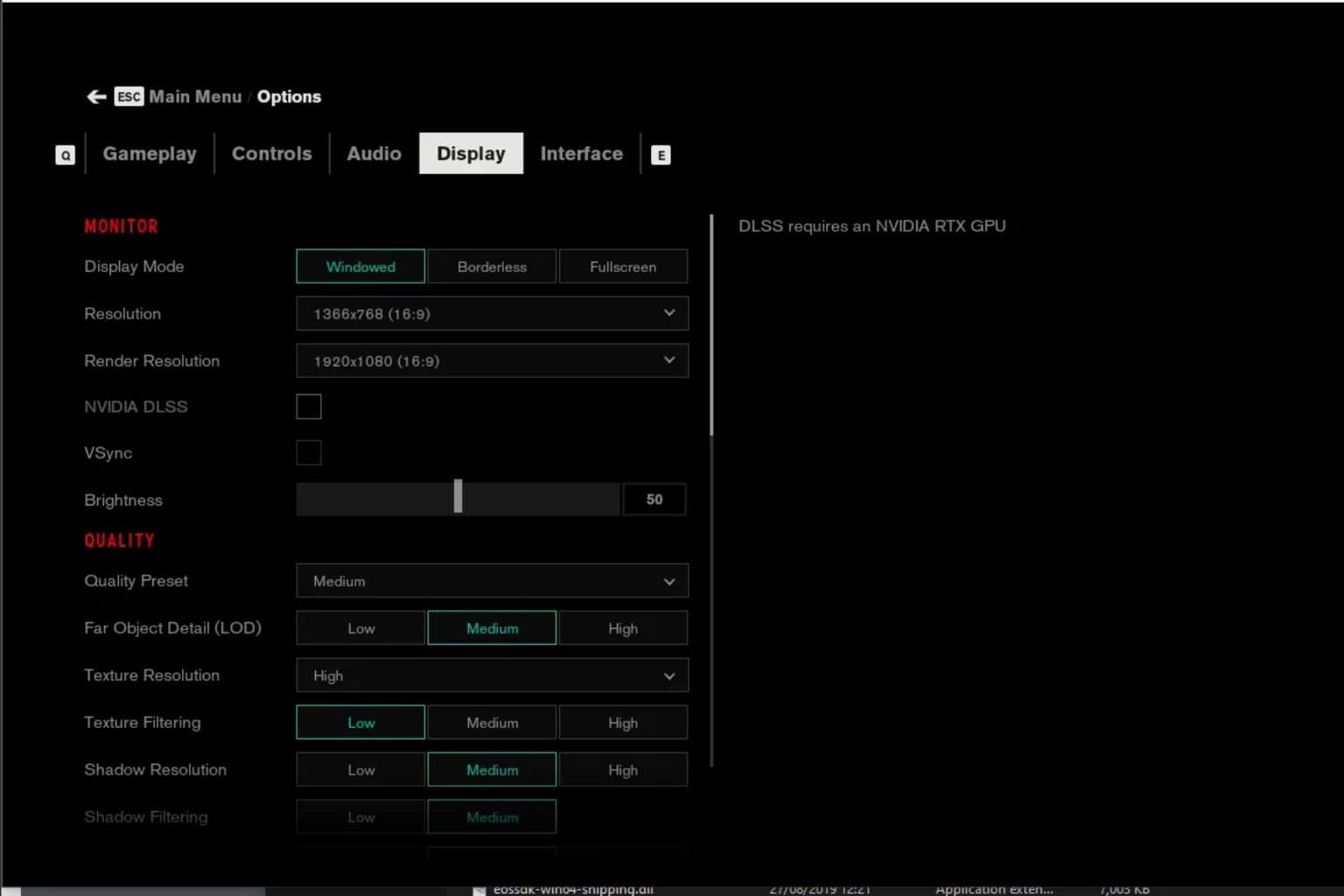
Task: Open the Resolution dropdown
Action: click(492, 313)
